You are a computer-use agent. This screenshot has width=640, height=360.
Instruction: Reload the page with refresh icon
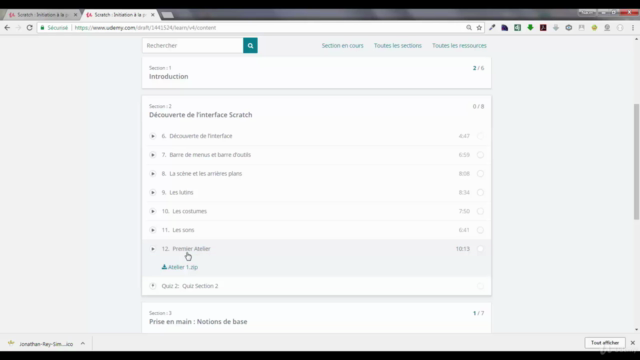point(29,28)
